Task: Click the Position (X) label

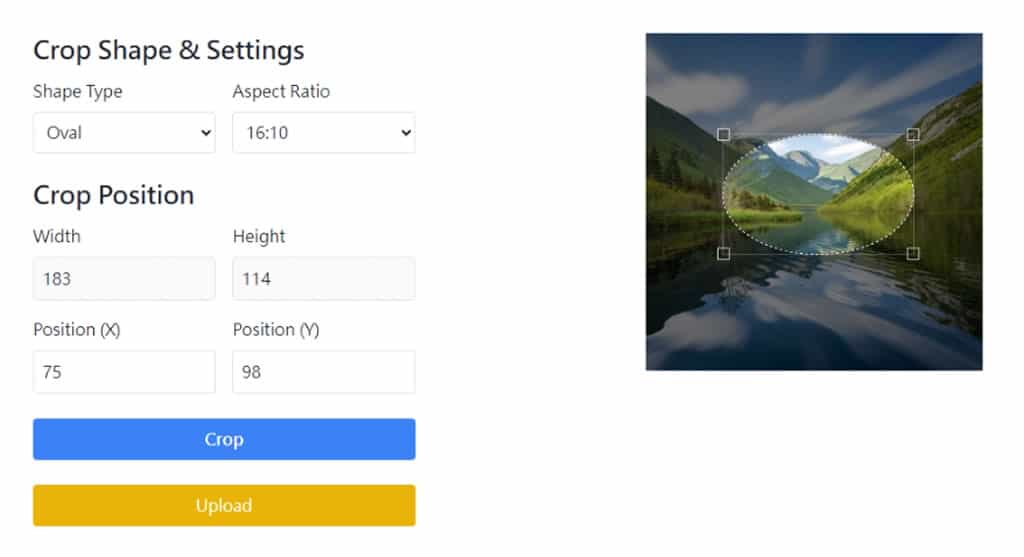Action: click(77, 330)
